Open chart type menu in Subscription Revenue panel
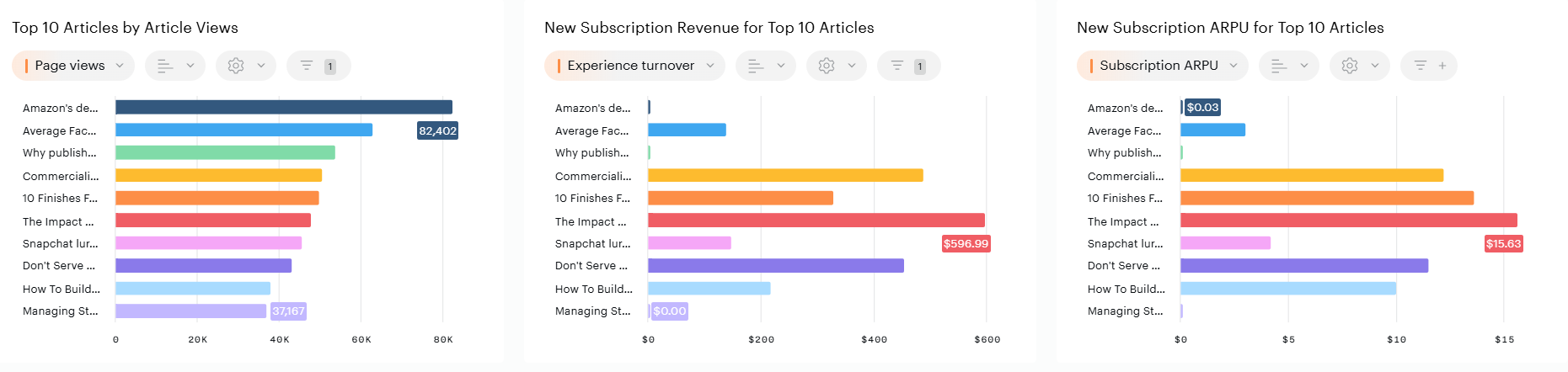The image size is (1568, 372). pyautogui.click(x=765, y=66)
